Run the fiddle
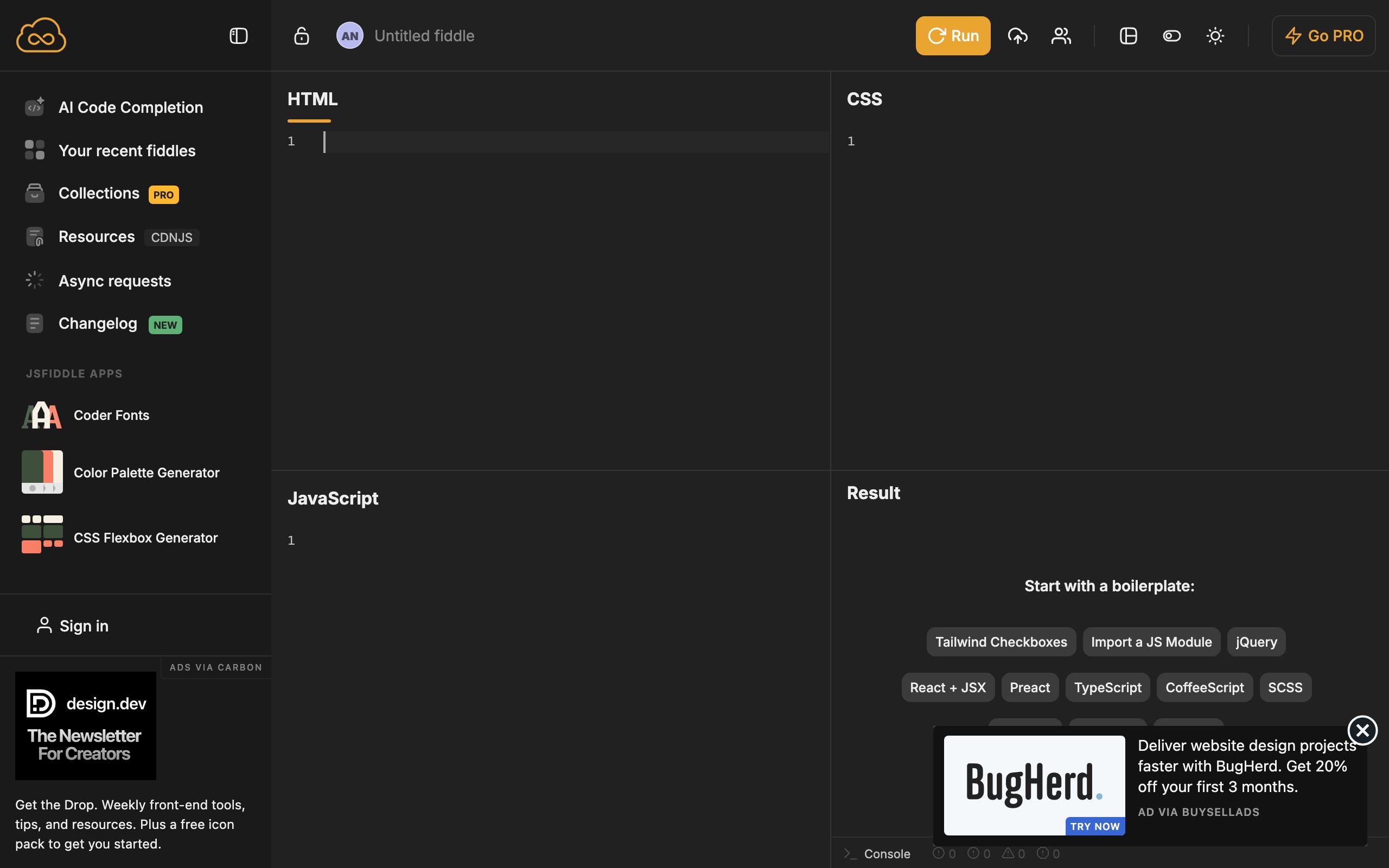 953,36
